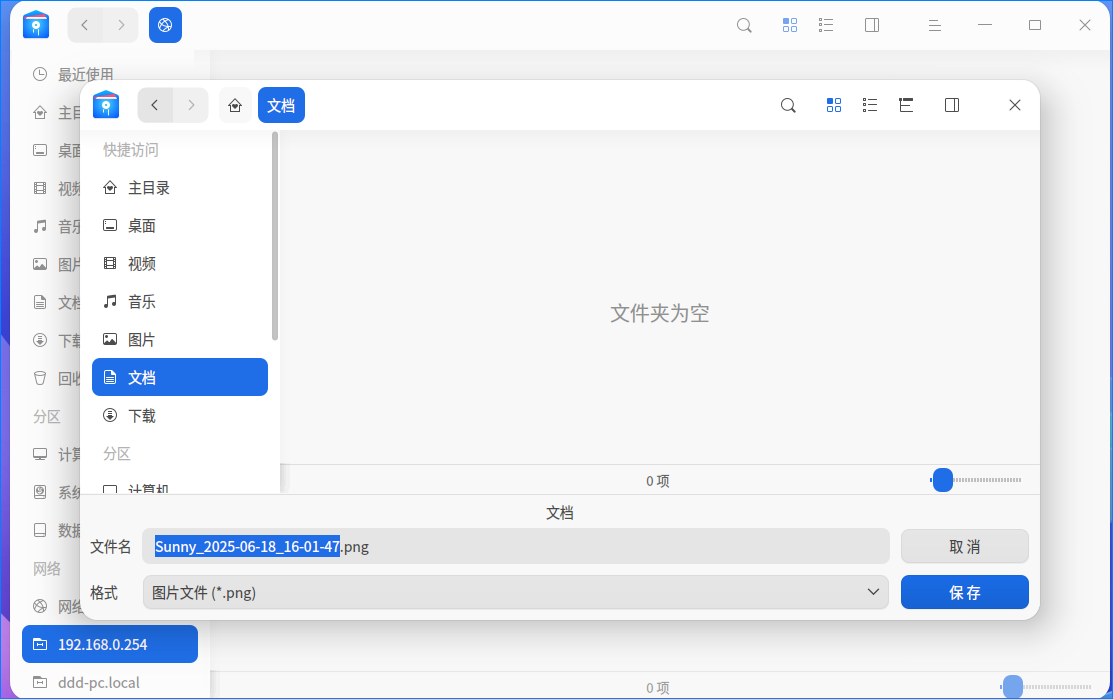This screenshot has width=1113, height=699.
Task: Click the forward arrow in save dialog
Action: 191,105
